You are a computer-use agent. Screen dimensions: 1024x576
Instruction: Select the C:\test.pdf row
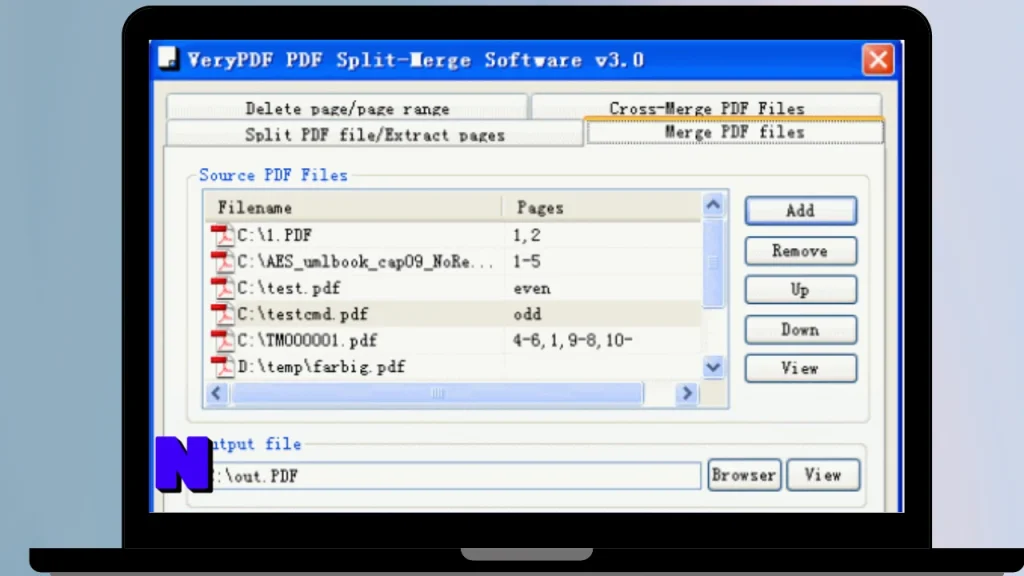(453, 288)
